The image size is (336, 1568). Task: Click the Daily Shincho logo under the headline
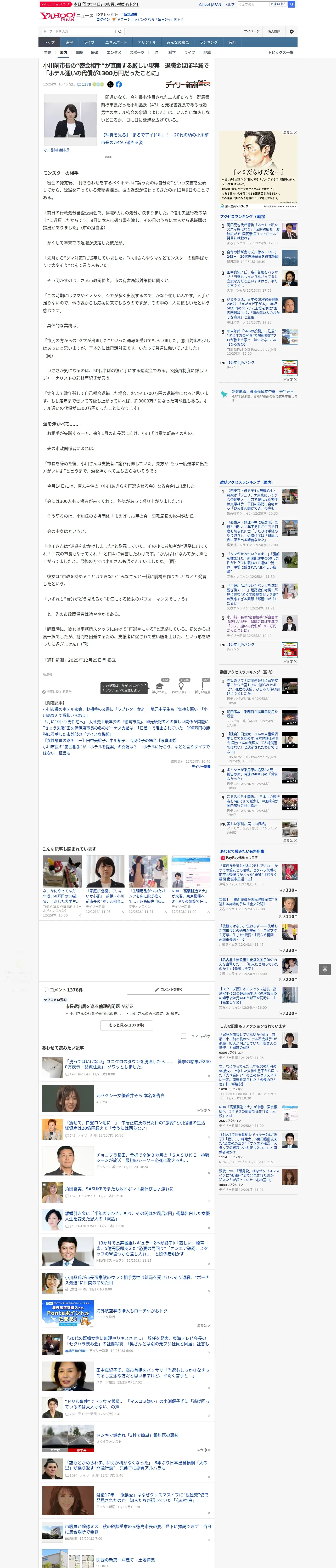(x=188, y=84)
